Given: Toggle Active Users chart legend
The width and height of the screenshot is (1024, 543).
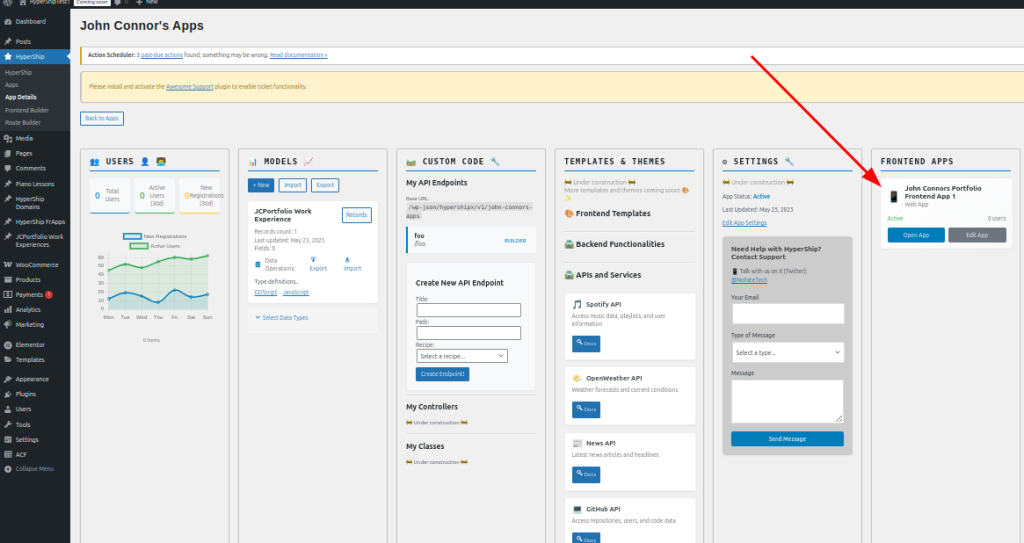Looking at the screenshot, I should point(155,246).
